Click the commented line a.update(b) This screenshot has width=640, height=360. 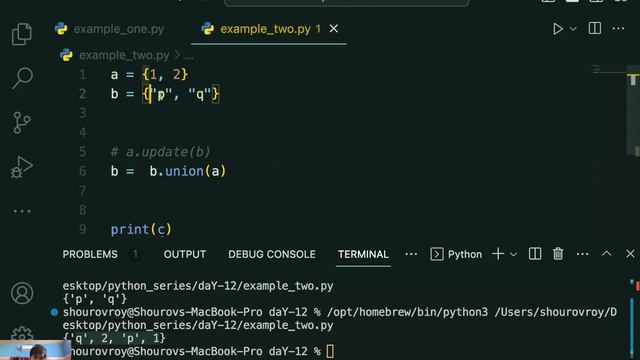click(160, 152)
